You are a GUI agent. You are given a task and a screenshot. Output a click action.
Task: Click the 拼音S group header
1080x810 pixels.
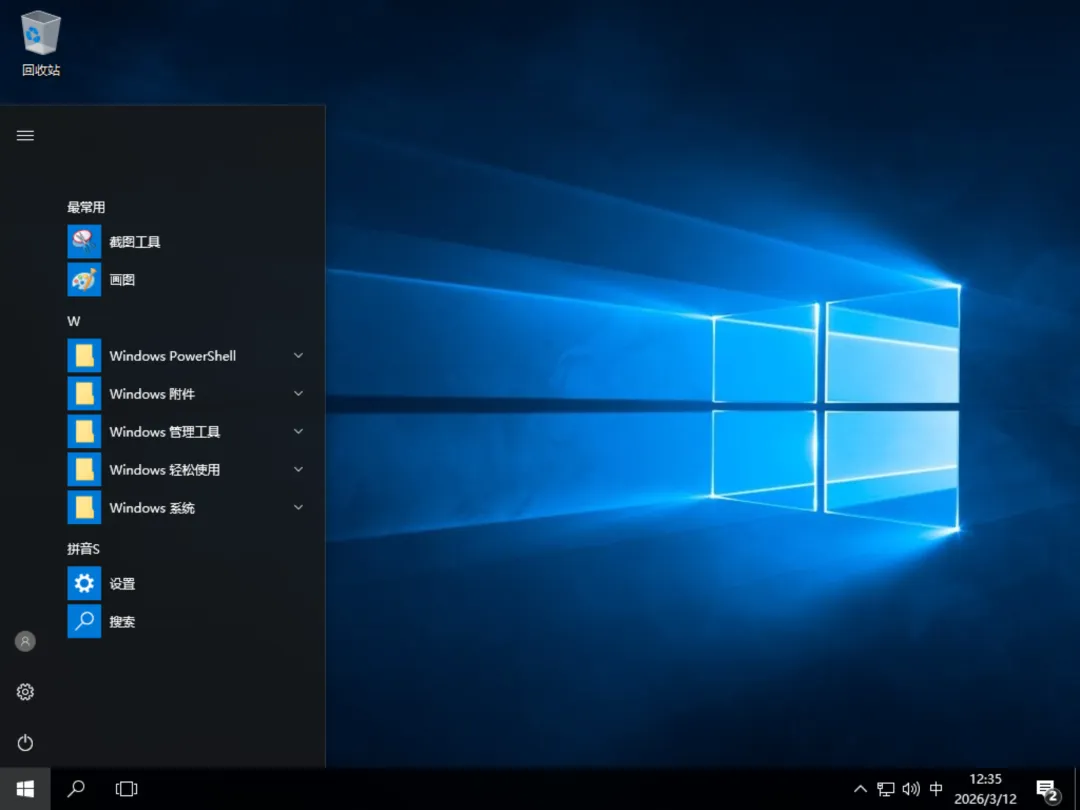point(83,549)
